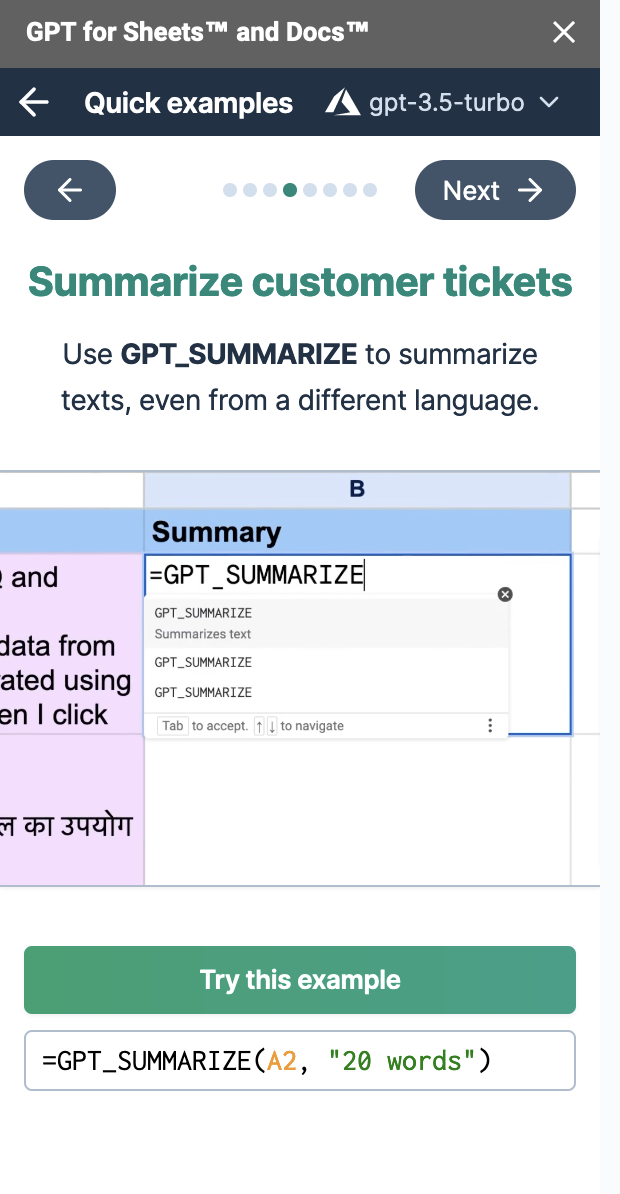This screenshot has height=1194, width=620.
Task: Click the Summary header cell
Action: coord(357,532)
